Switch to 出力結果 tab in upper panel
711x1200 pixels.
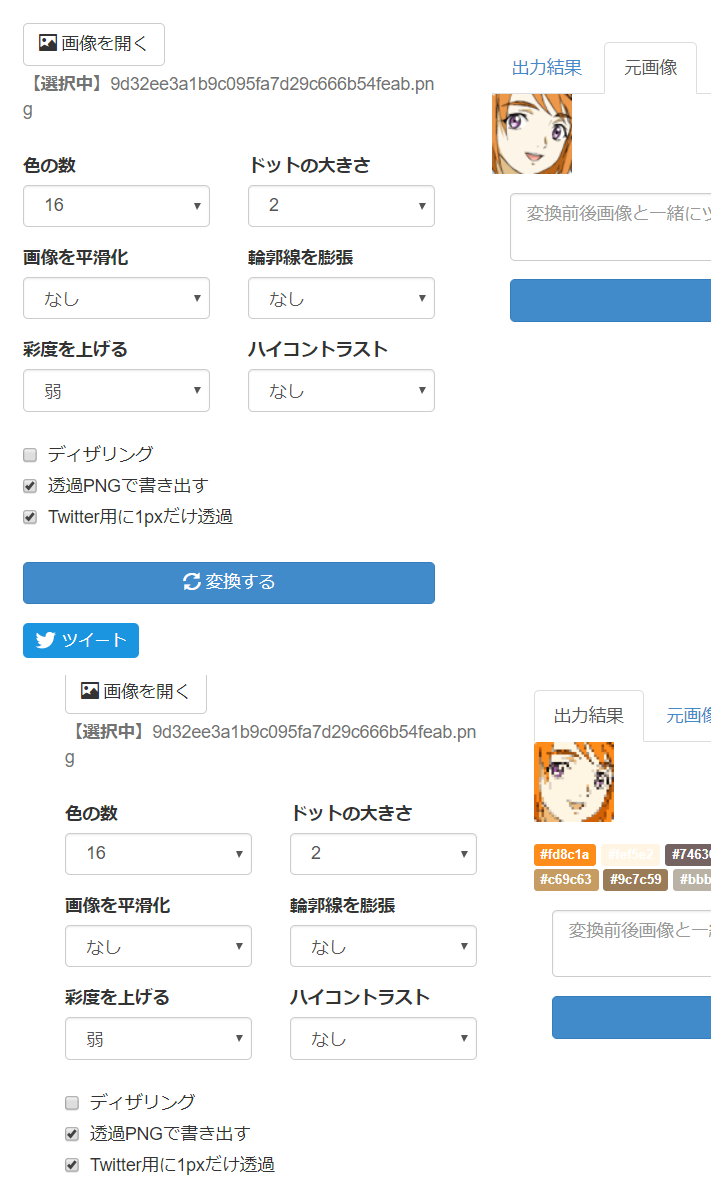coord(547,68)
